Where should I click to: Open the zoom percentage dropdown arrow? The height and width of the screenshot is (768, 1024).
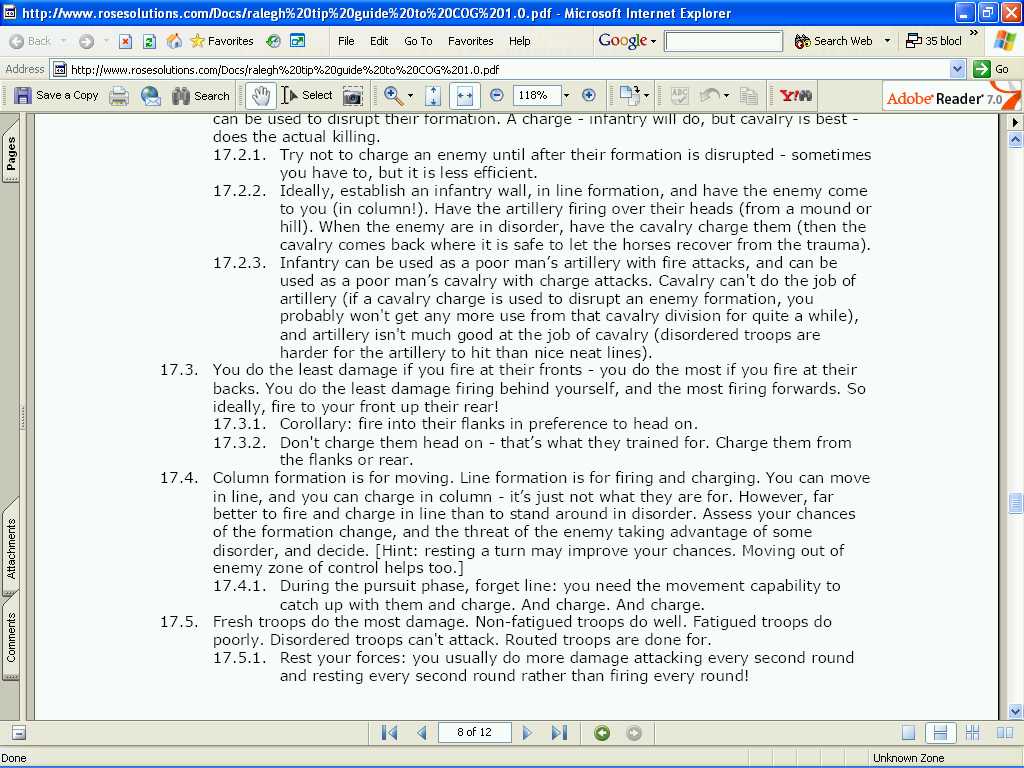[566, 96]
